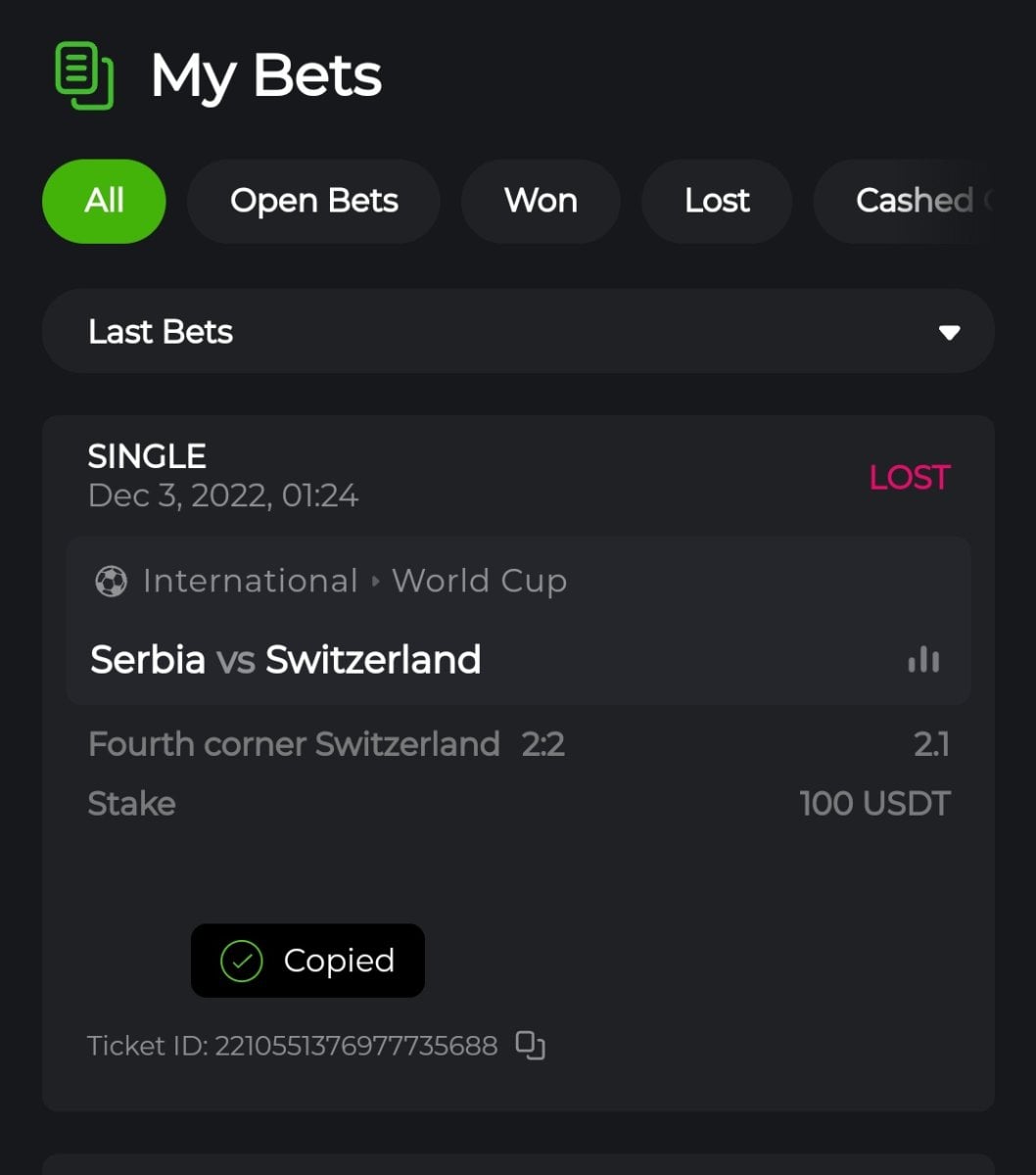The image size is (1036, 1175).
Task: Click the My Bets page title
Action: coord(265,76)
